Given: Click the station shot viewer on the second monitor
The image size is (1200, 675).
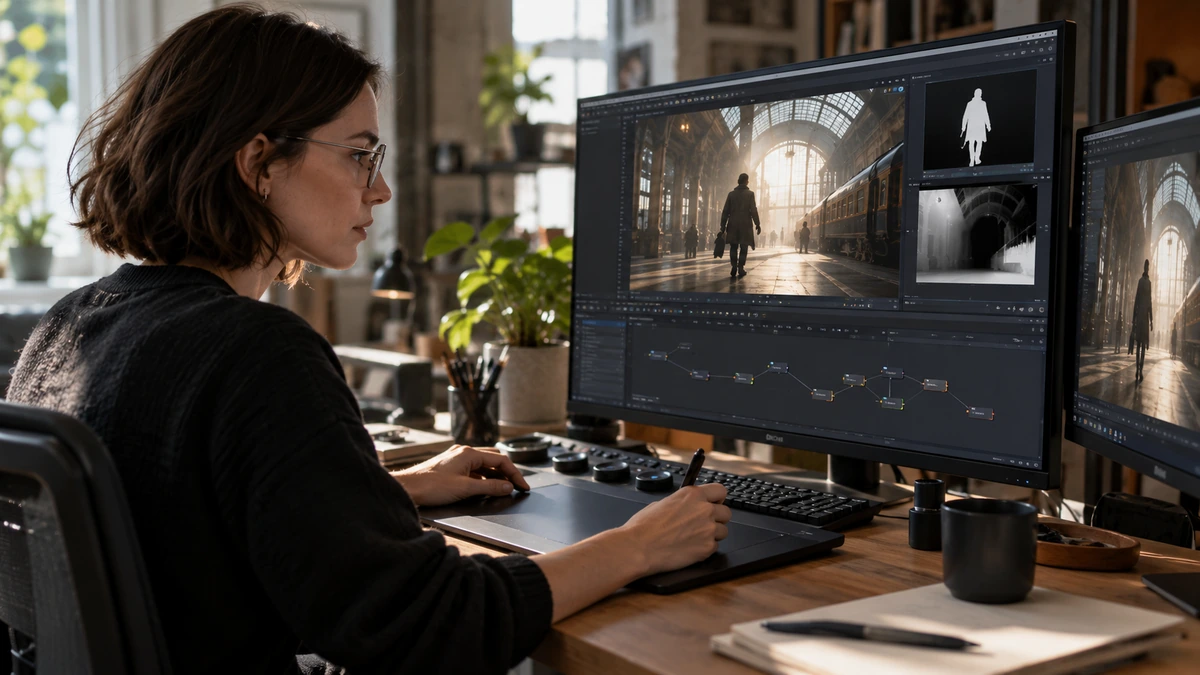Looking at the screenshot, I should [1140, 288].
